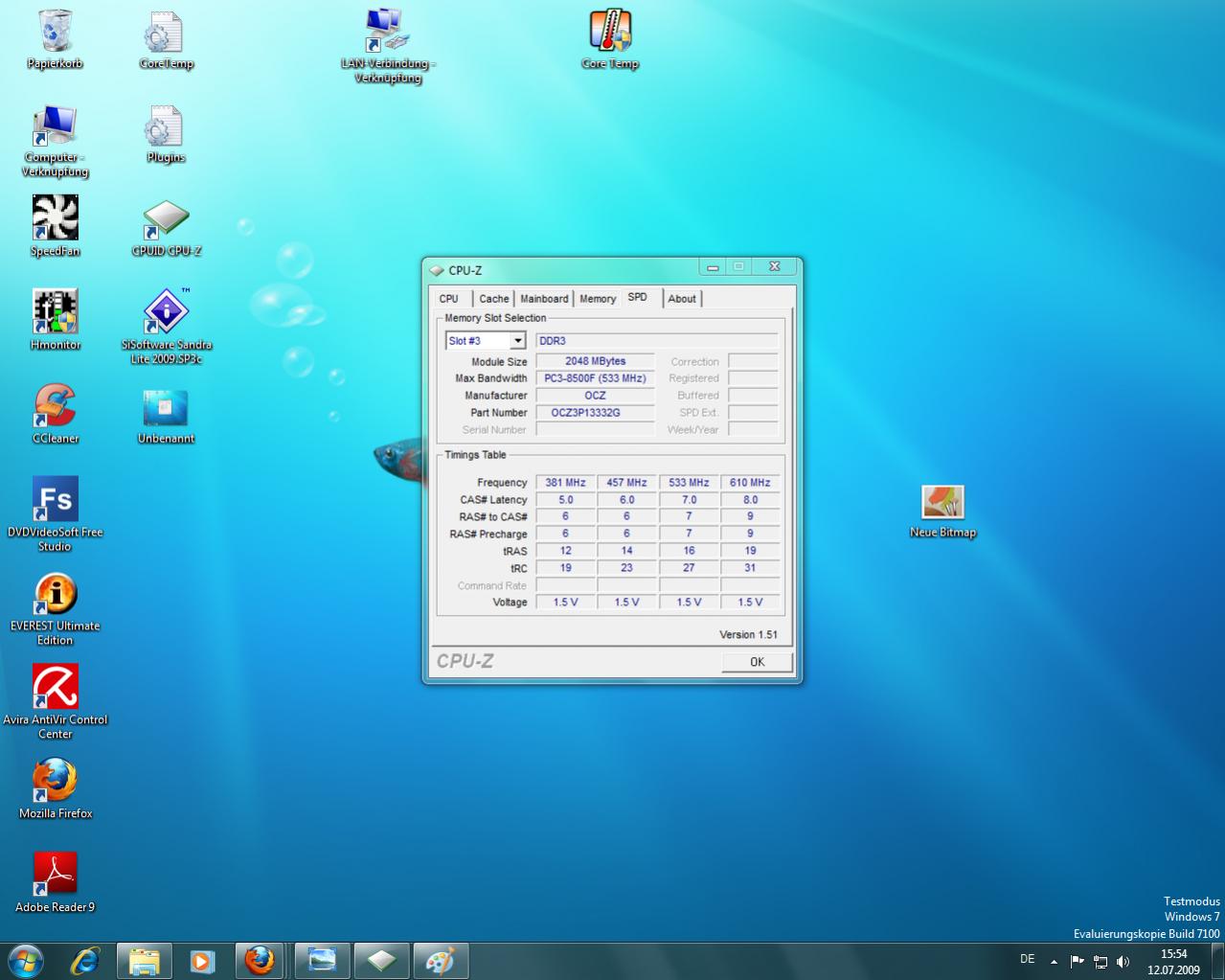The image size is (1225, 980).
Task: Open Avira AntiVir Control Center icon
Action: 56,701
